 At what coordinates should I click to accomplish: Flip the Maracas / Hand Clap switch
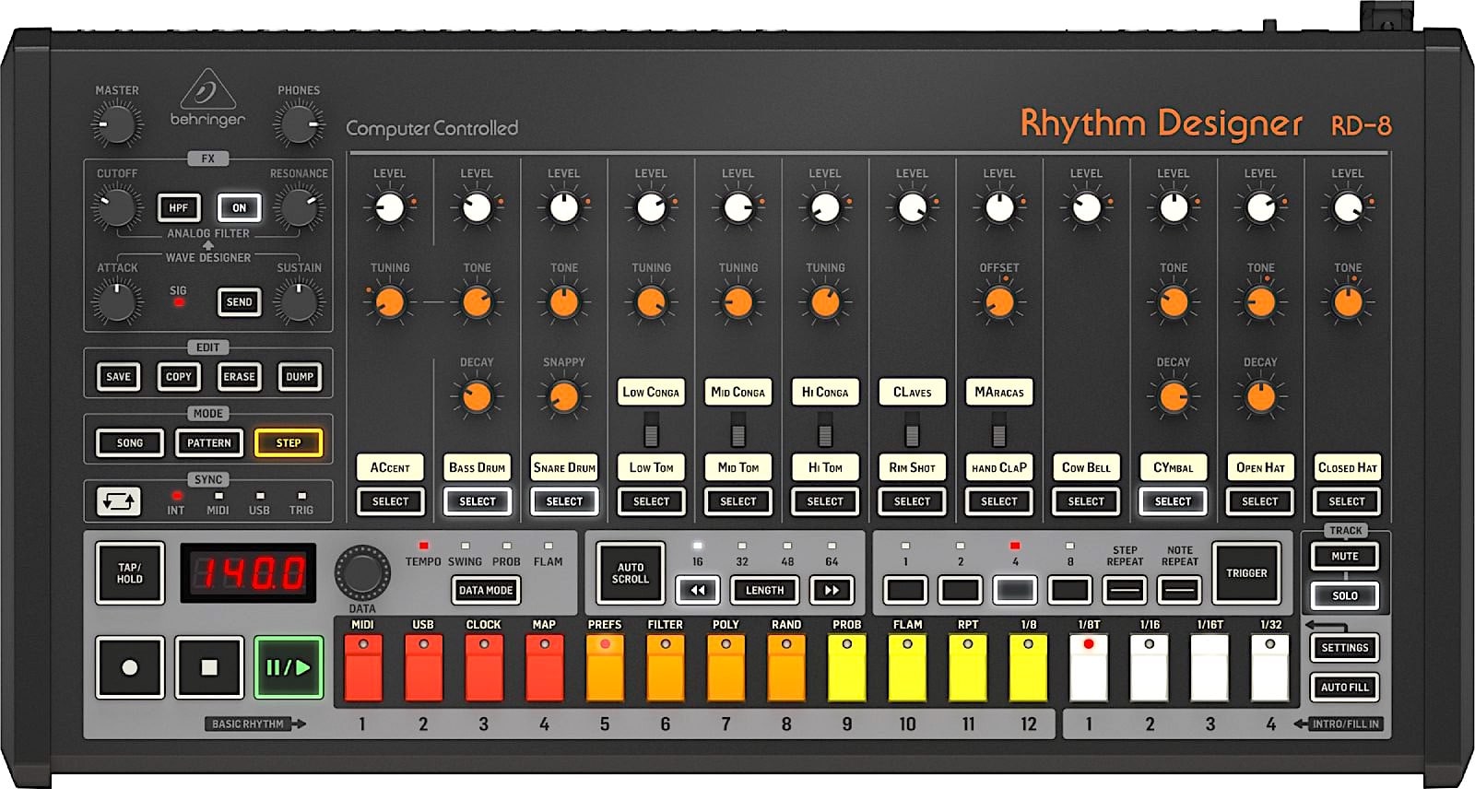click(x=999, y=430)
